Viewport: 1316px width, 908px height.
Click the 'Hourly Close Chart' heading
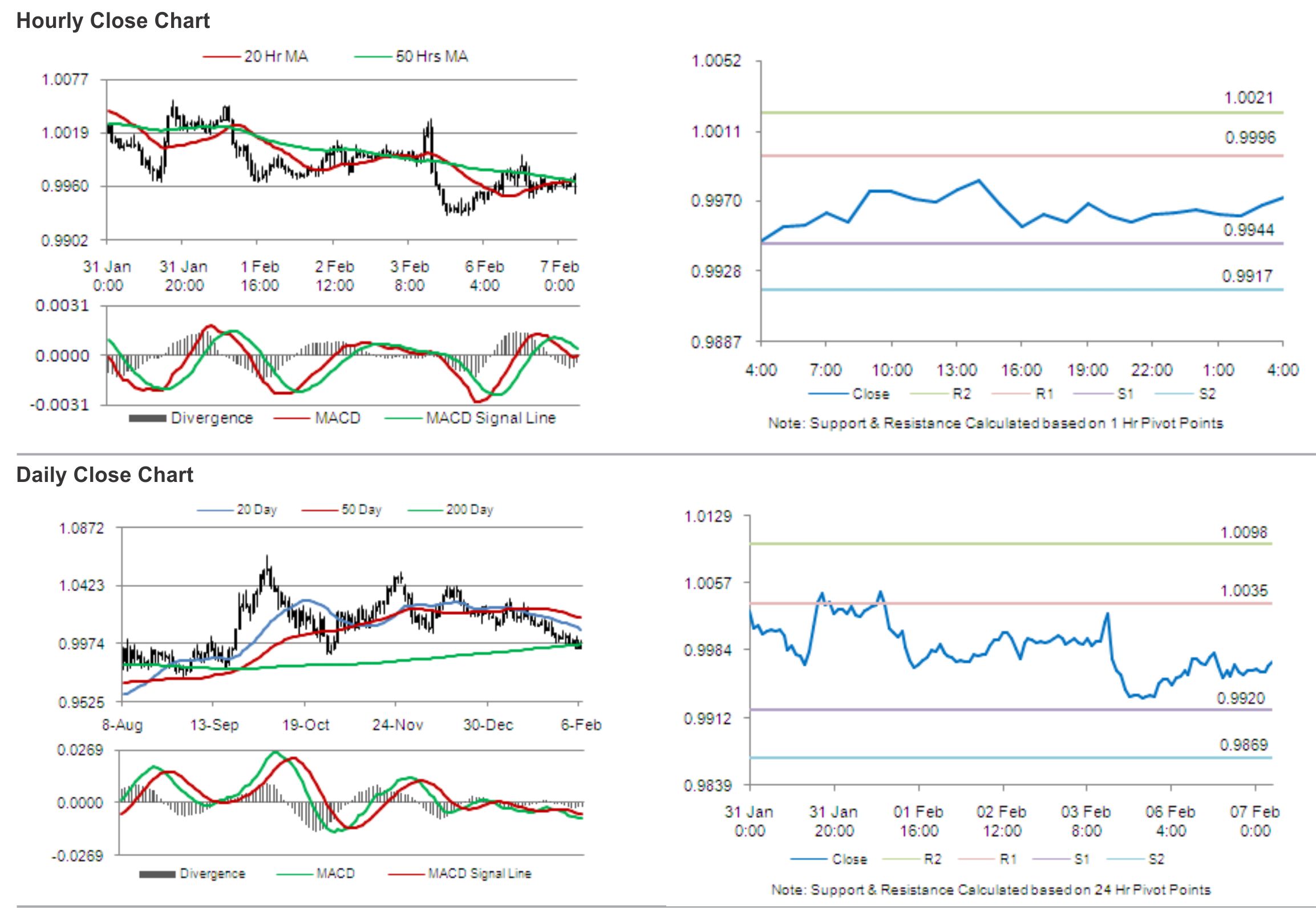point(113,21)
